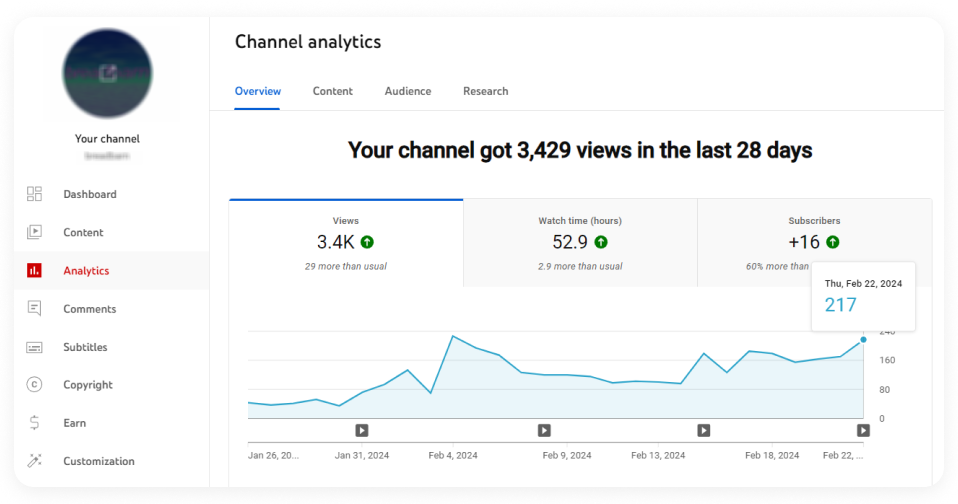Click the Subtitles icon in sidebar

[x=35, y=347]
